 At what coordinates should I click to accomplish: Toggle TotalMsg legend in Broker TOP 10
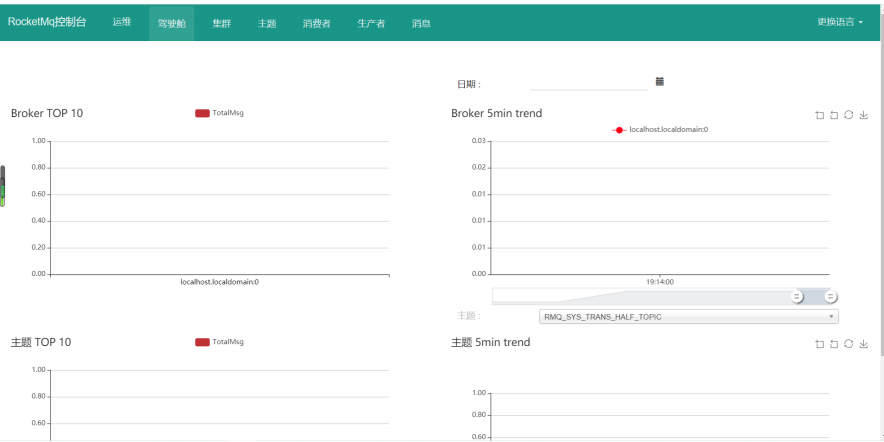[219, 113]
